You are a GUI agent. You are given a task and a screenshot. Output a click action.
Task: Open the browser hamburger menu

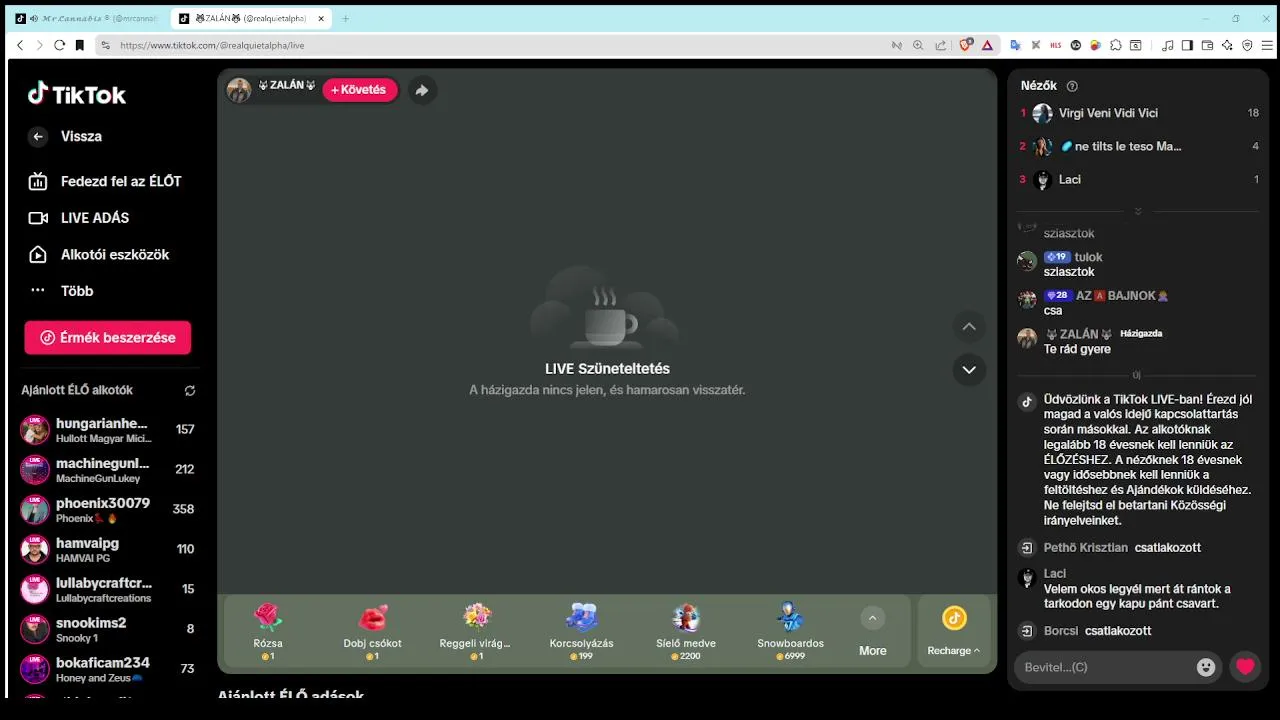tap(1267, 45)
